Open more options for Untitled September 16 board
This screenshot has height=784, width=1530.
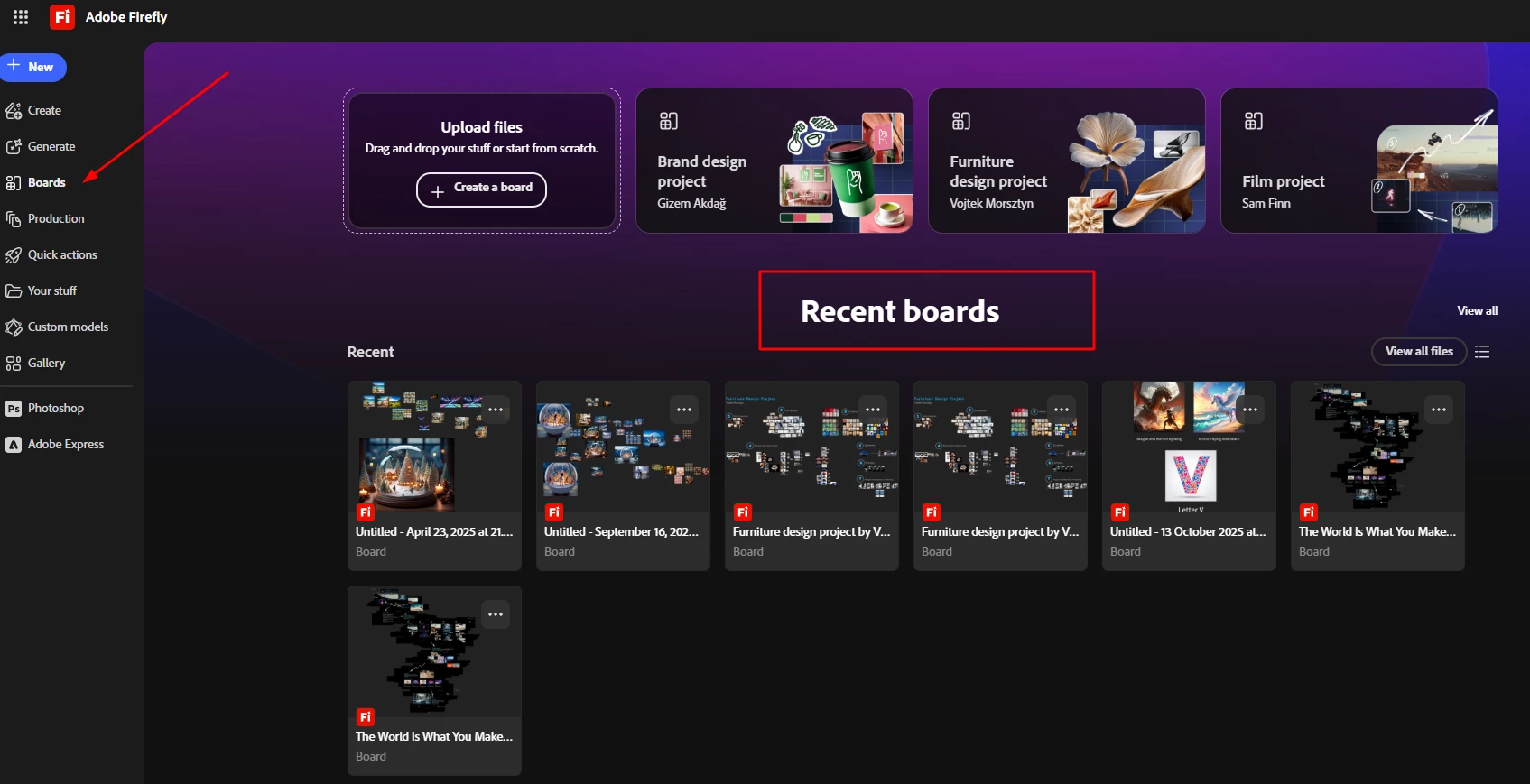tap(684, 410)
